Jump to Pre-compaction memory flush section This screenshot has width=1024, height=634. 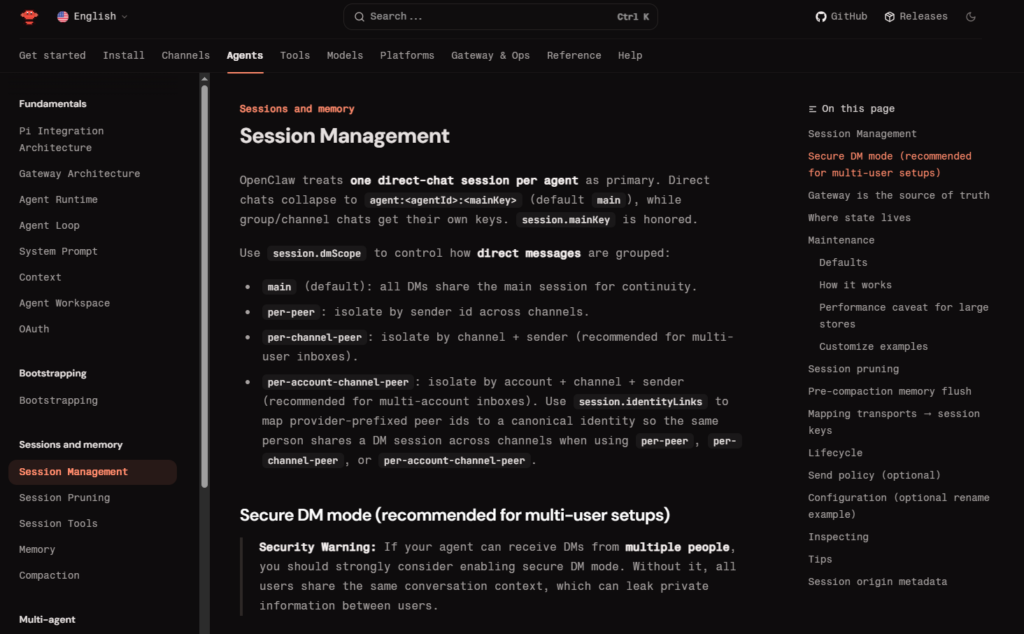889,392
